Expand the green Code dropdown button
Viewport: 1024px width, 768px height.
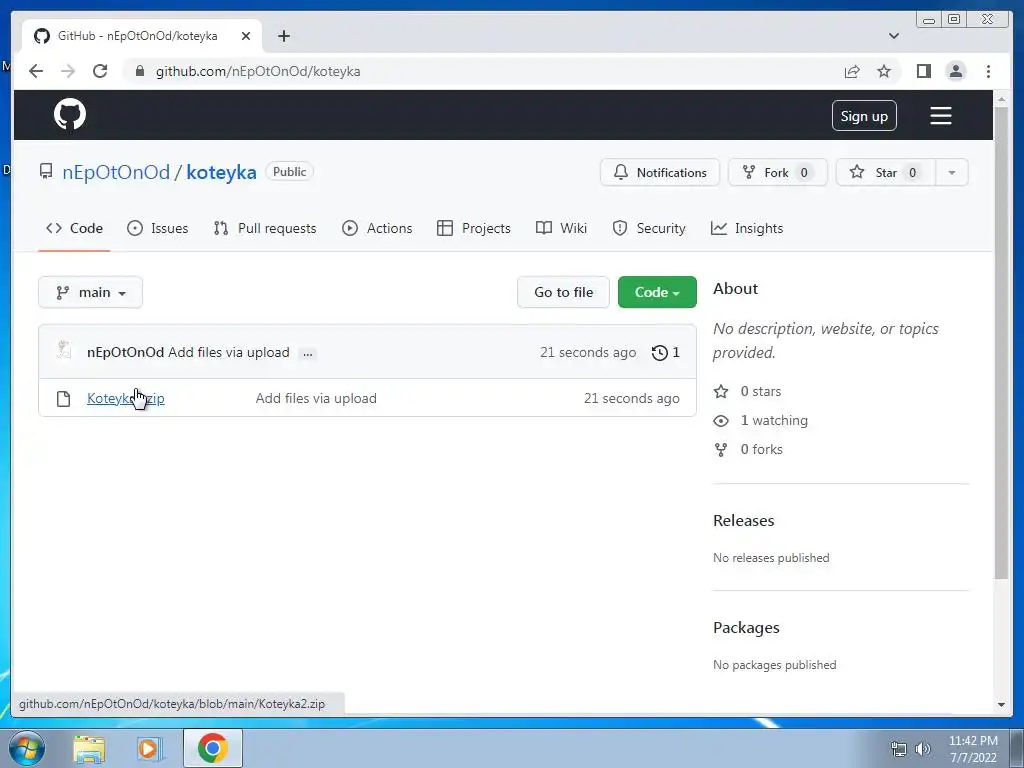pyautogui.click(x=657, y=292)
